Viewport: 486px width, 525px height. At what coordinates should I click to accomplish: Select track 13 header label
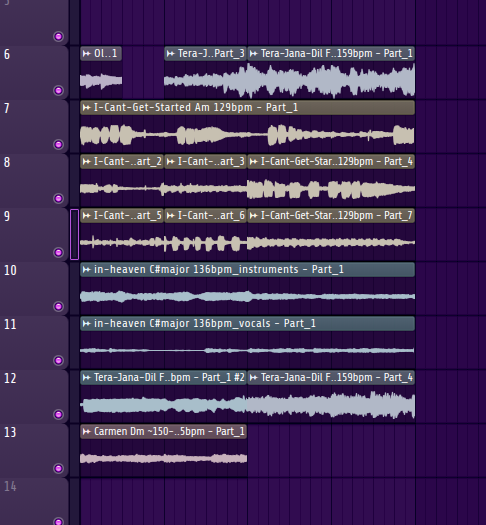click(10, 432)
